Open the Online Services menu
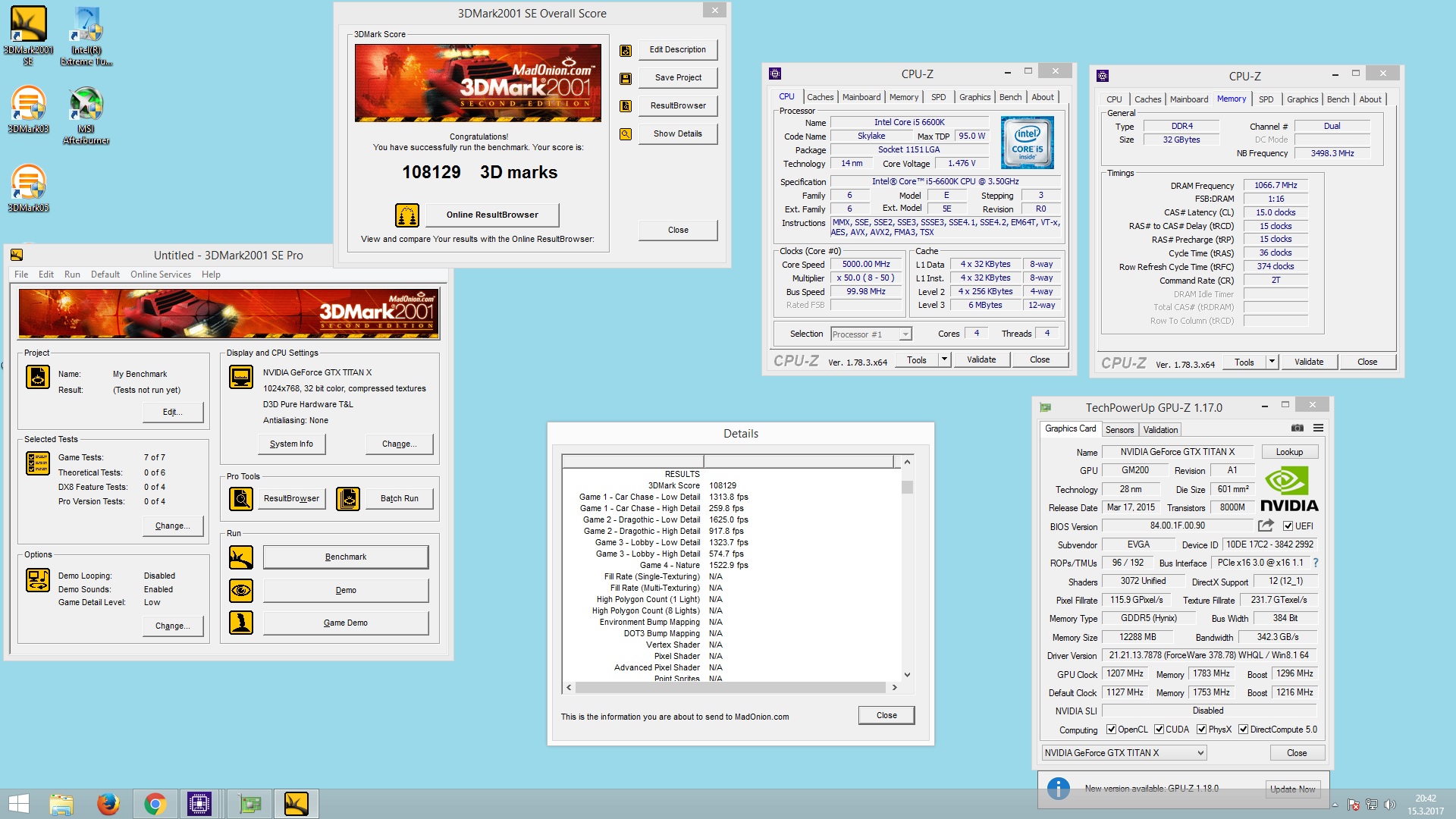This screenshot has height=819, width=1456. (161, 275)
